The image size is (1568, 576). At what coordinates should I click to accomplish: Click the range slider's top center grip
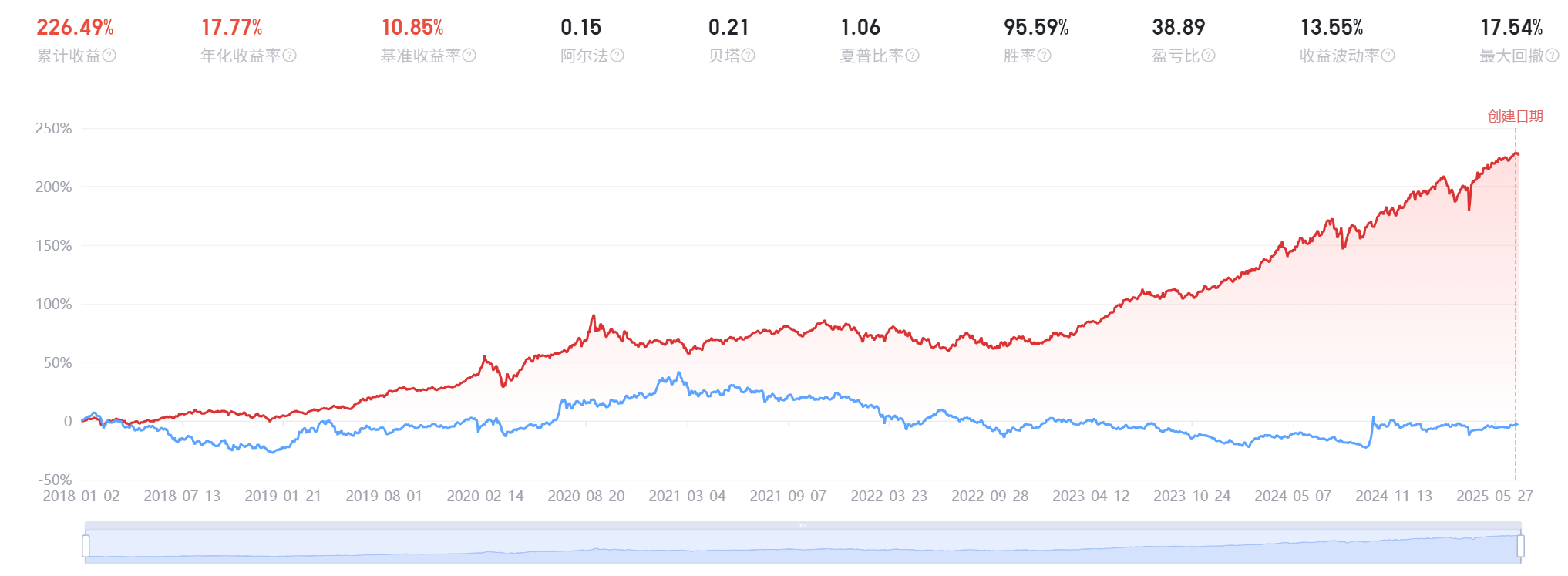click(x=803, y=526)
